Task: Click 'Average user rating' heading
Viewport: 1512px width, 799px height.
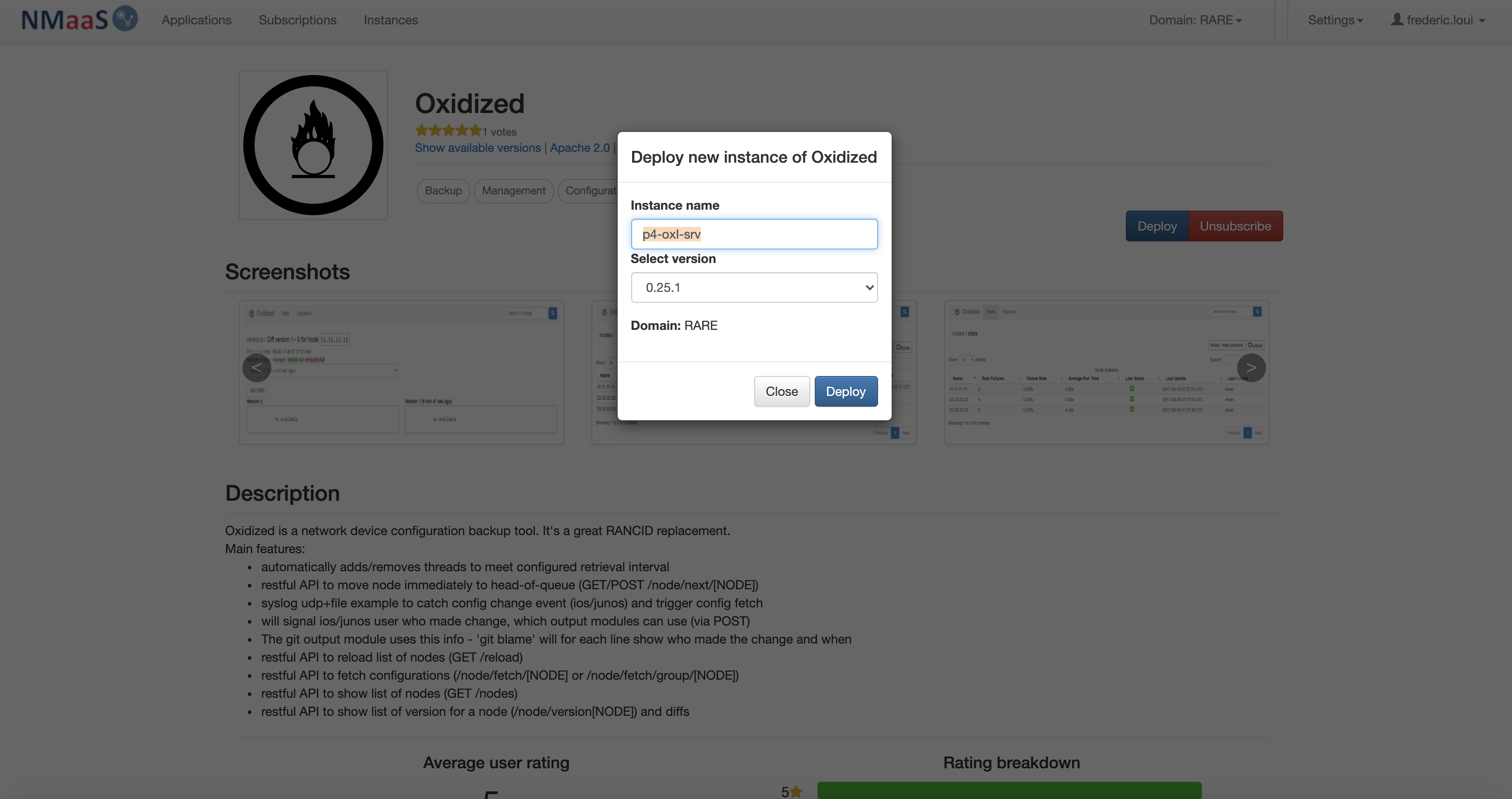Action: tap(496, 763)
